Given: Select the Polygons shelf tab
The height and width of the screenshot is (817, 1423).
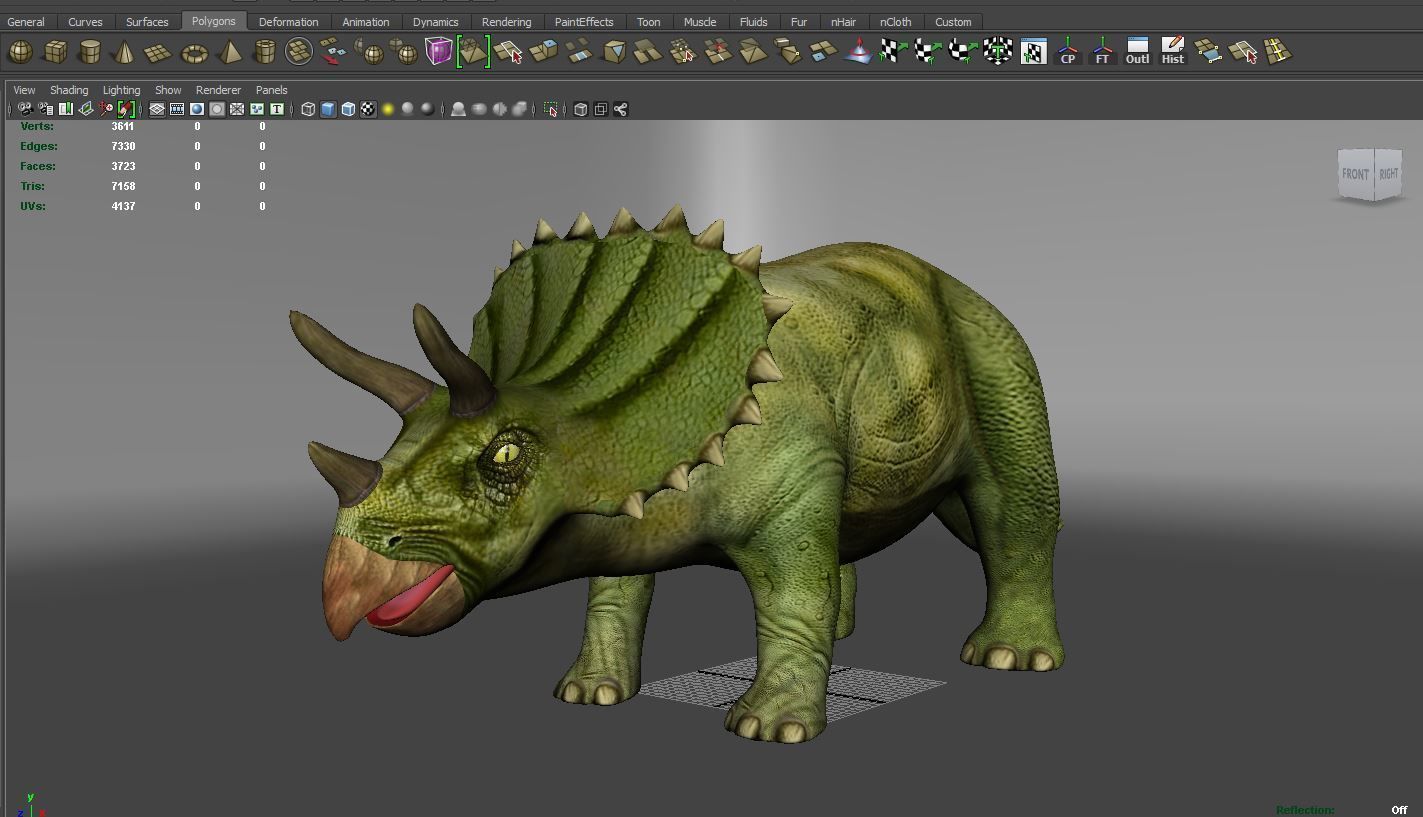Looking at the screenshot, I should 214,20.
